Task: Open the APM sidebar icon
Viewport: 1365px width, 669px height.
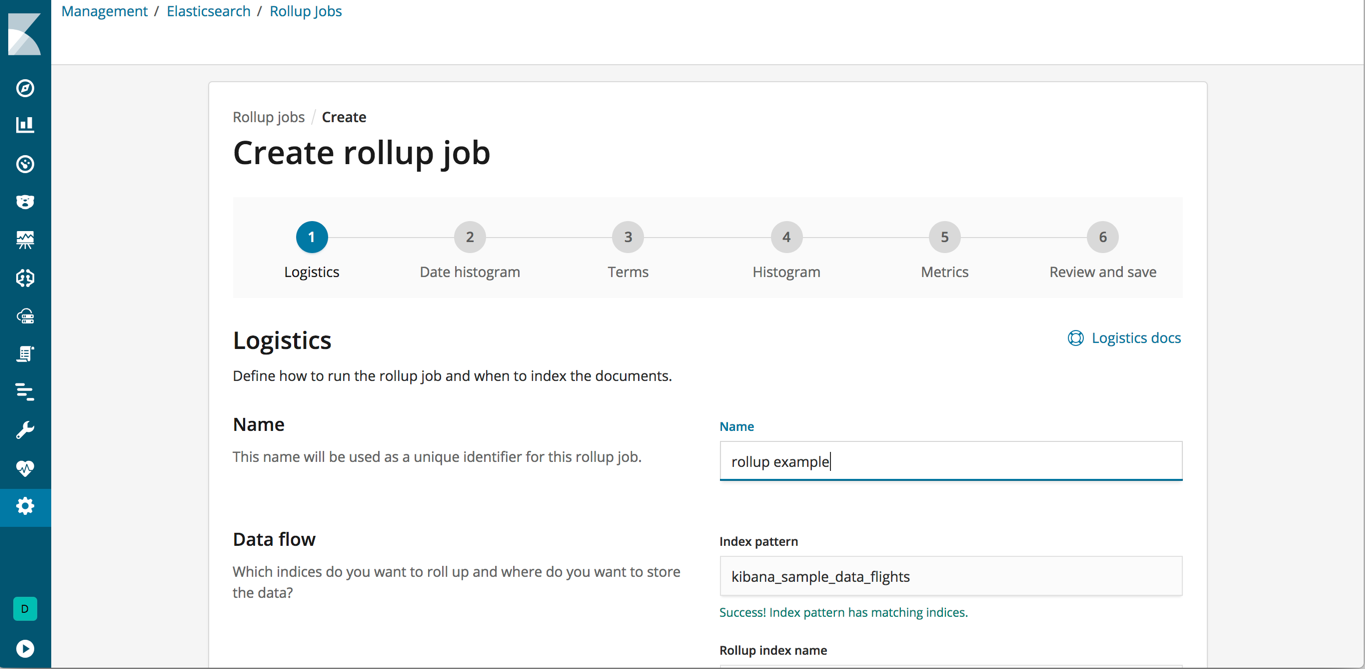Action: [24, 391]
